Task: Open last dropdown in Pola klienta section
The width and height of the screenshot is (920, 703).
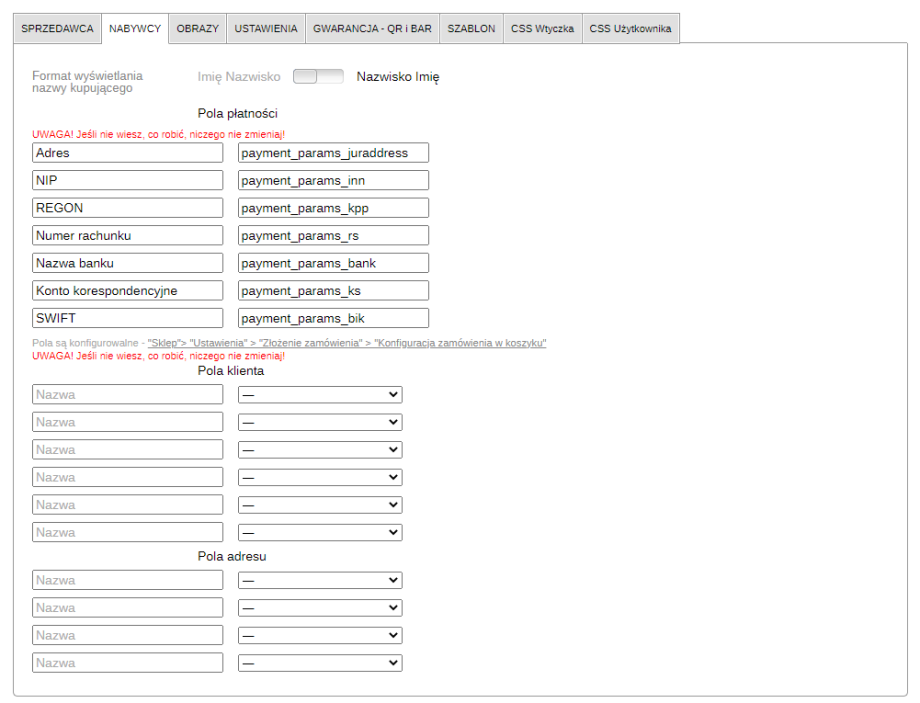Action: (x=320, y=533)
